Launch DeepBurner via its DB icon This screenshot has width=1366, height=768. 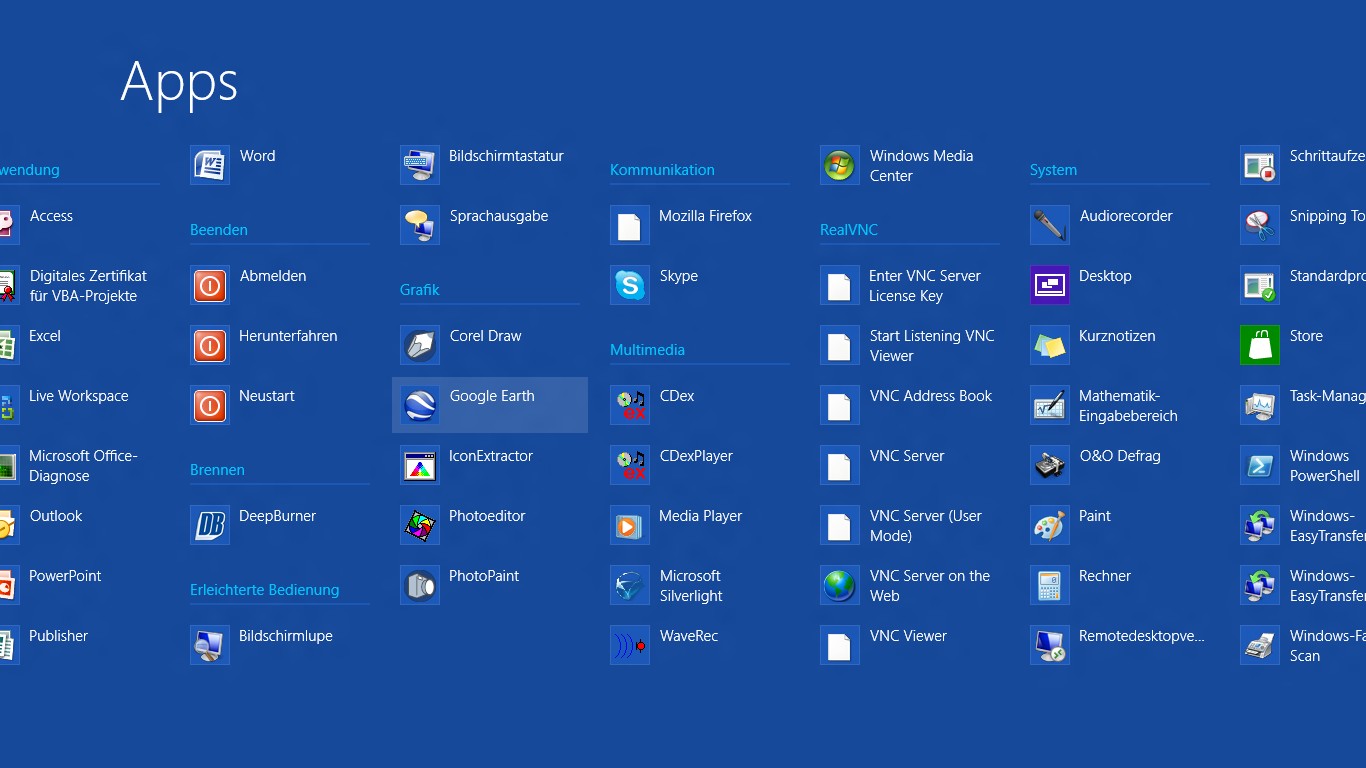210,525
